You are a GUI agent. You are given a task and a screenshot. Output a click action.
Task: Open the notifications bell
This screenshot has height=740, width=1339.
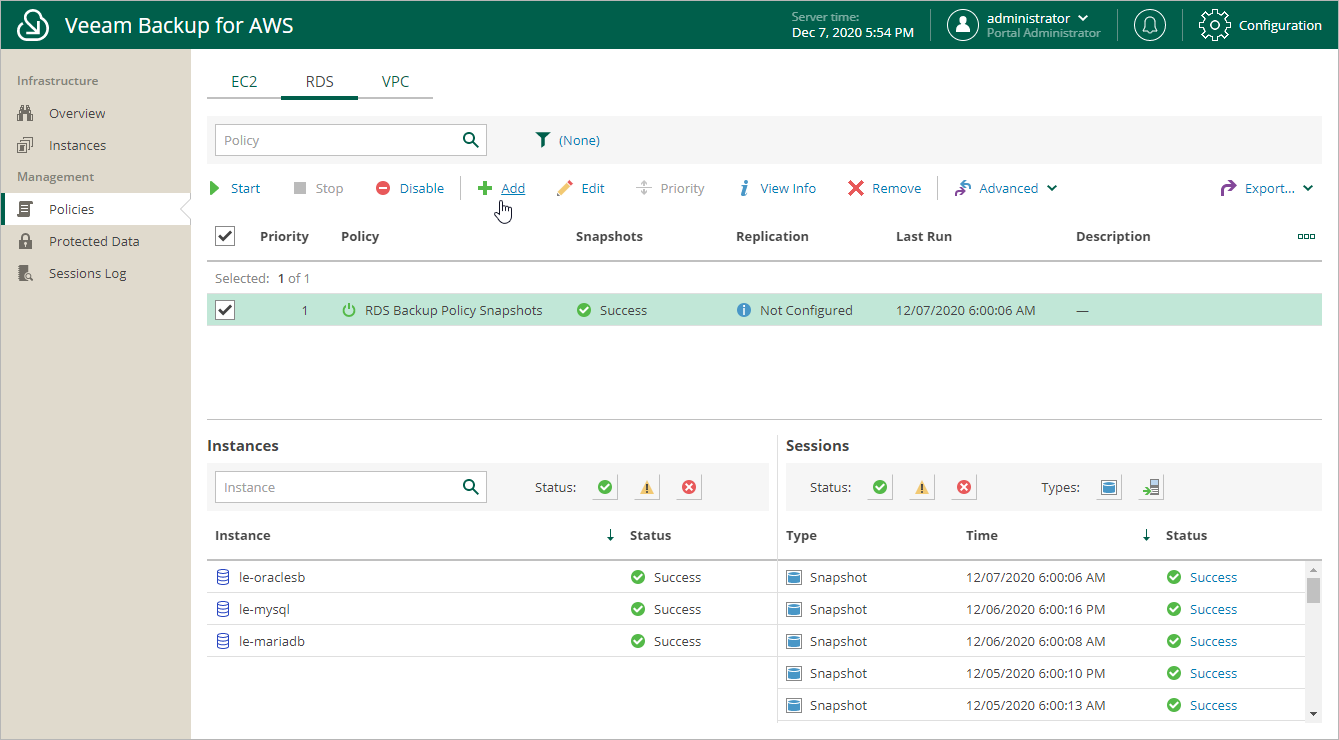[1150, 25]
